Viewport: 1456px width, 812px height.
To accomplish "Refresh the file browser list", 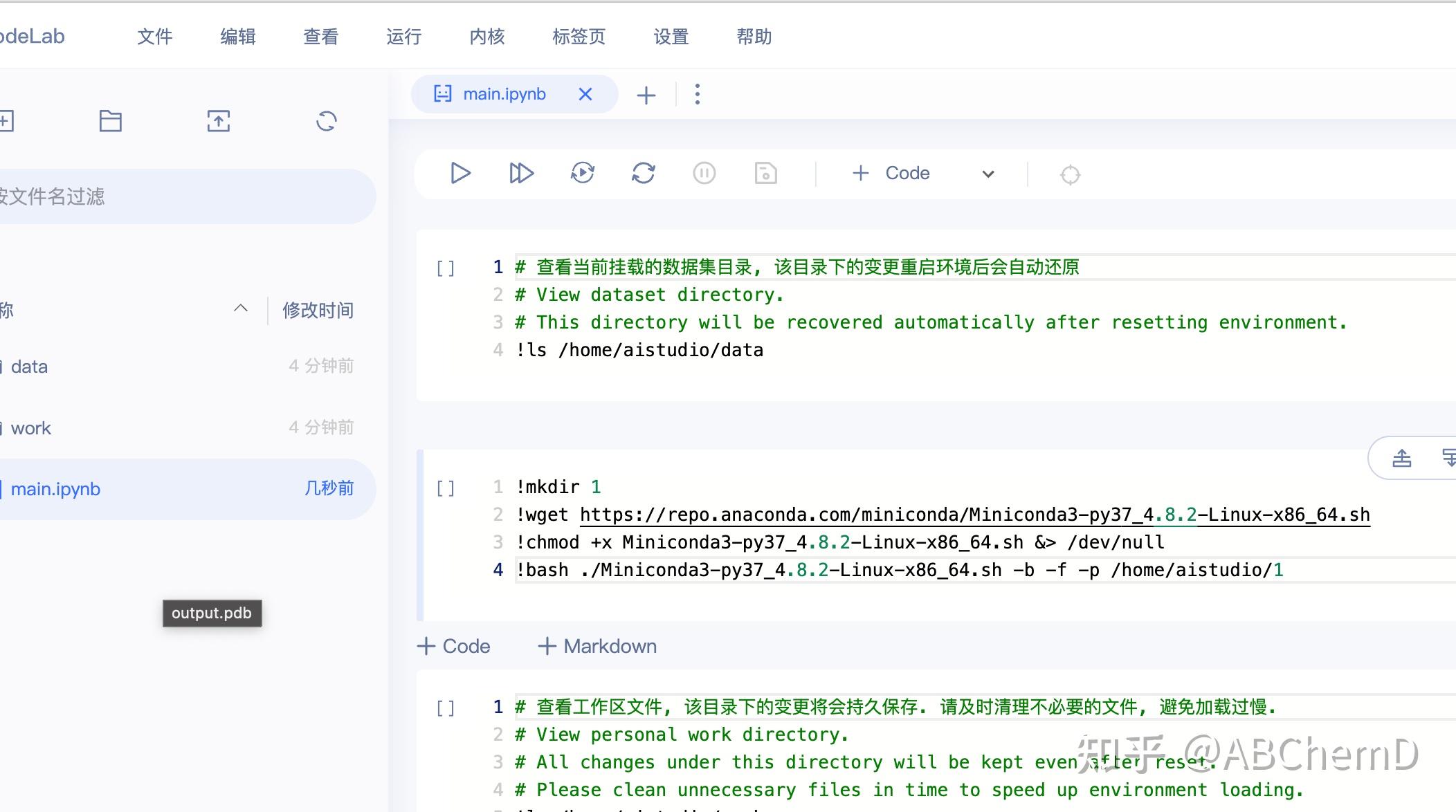I will [327, 121].
